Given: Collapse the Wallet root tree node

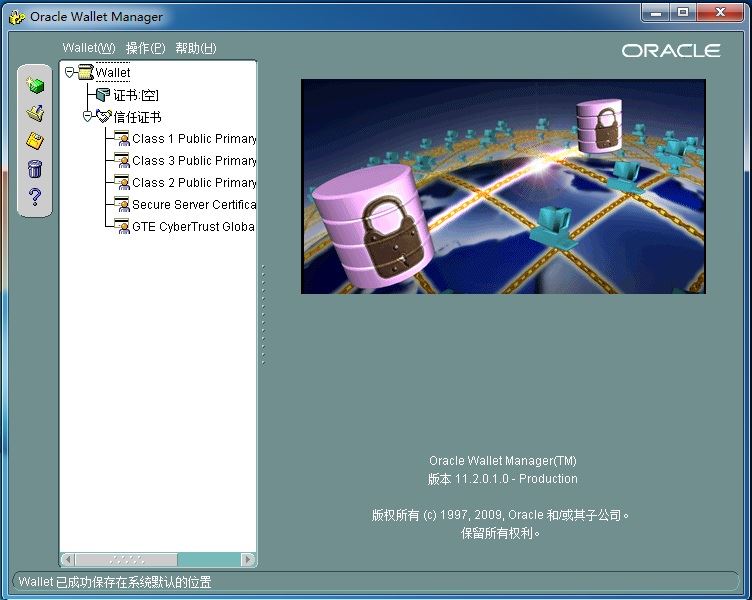Looking at the screenshot, I should (70, 72).
